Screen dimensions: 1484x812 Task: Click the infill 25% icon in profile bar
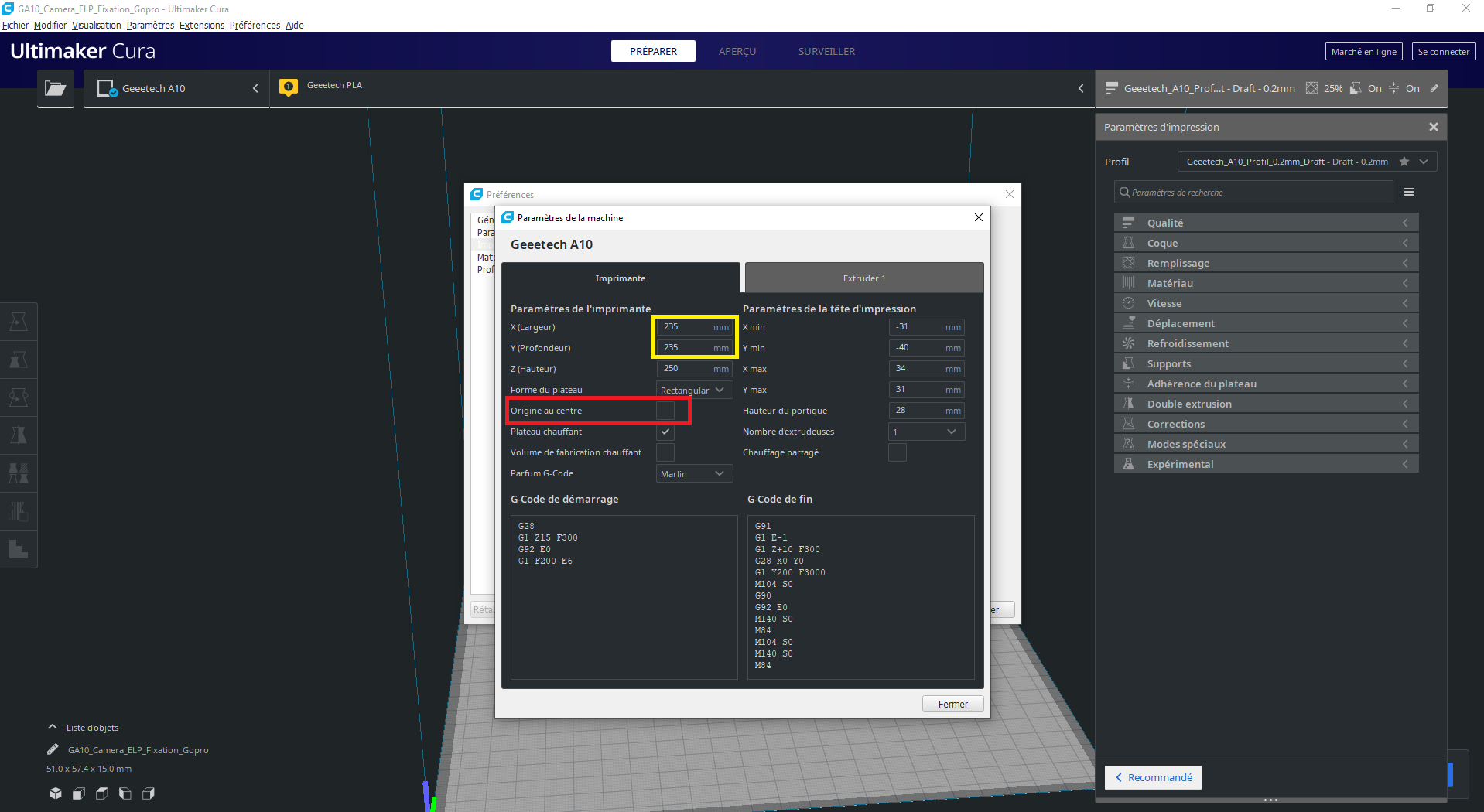tap(1311, 88)
